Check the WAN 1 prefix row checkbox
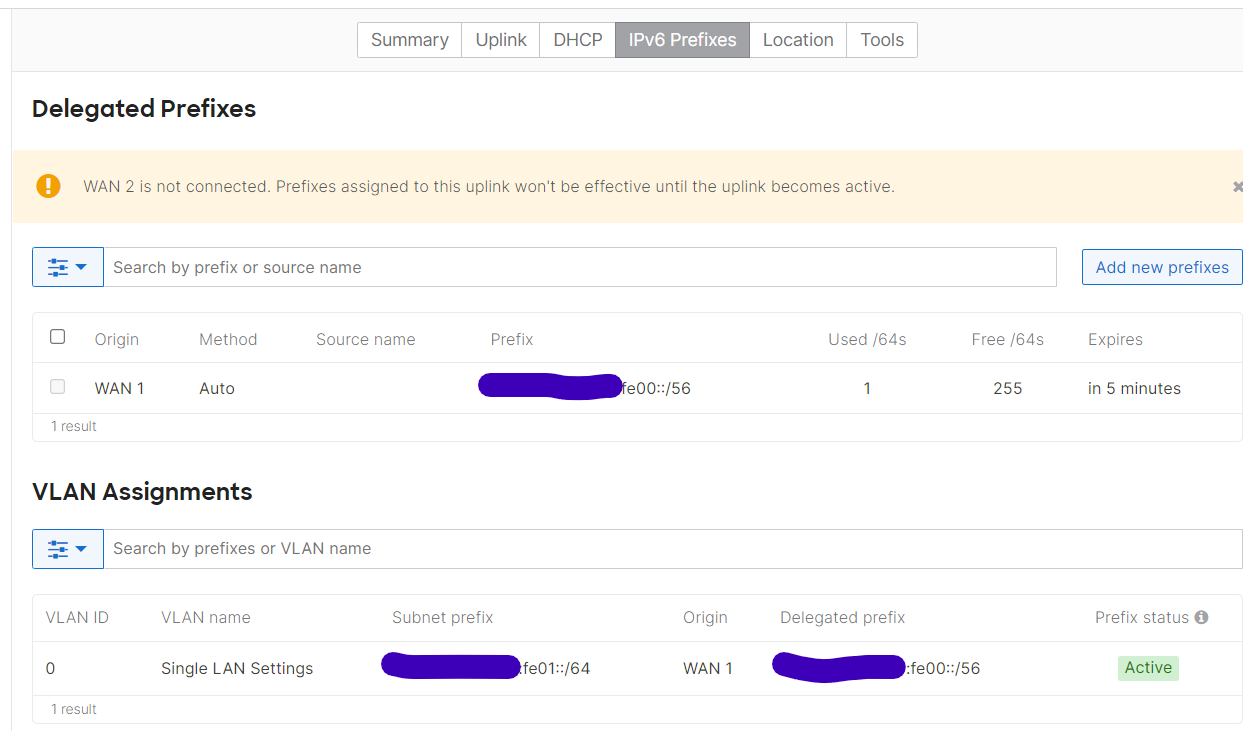This screenshot has width=1243, height=731. point(58,387)
